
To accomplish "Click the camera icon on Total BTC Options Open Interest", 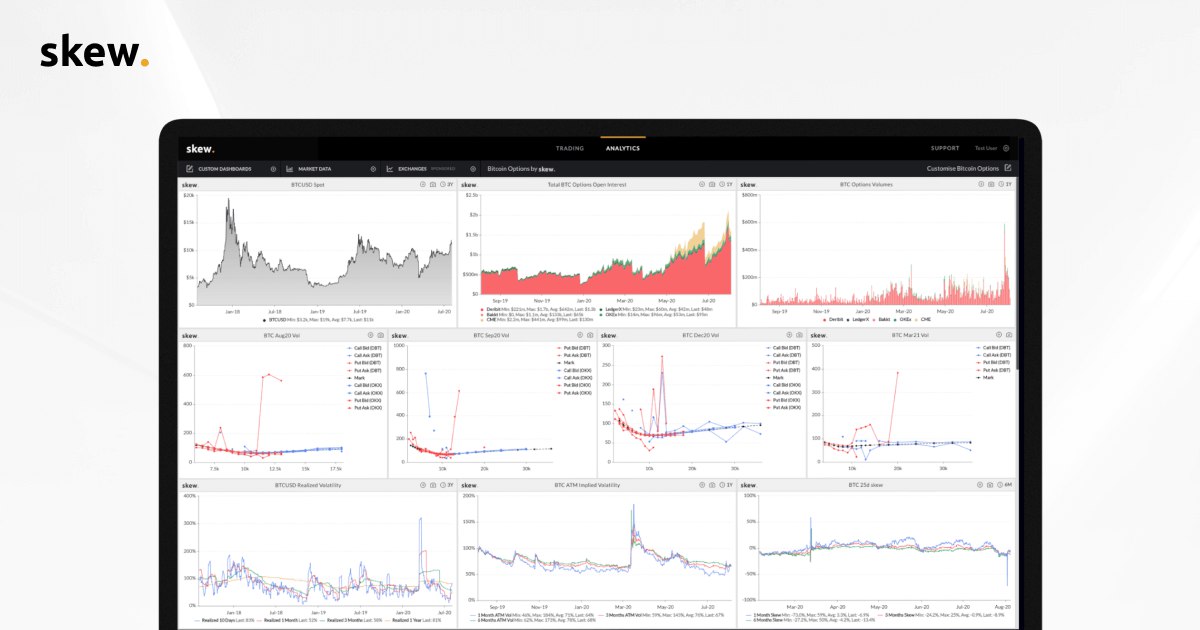I will (712, 184).
